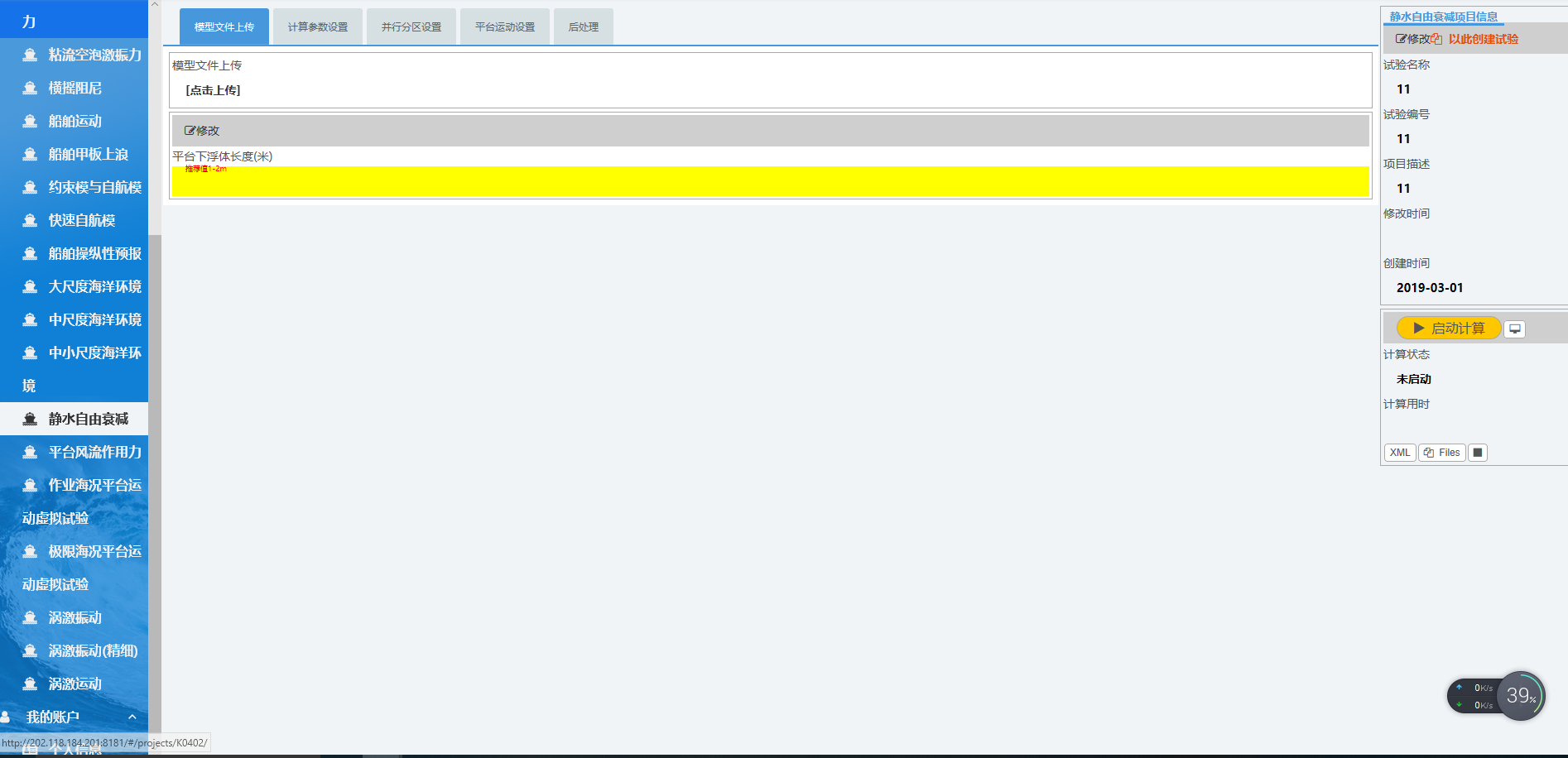Open the XML button
This screenshot has height=758, width=1568.
pyautogui.click(x=1400, y=453)
